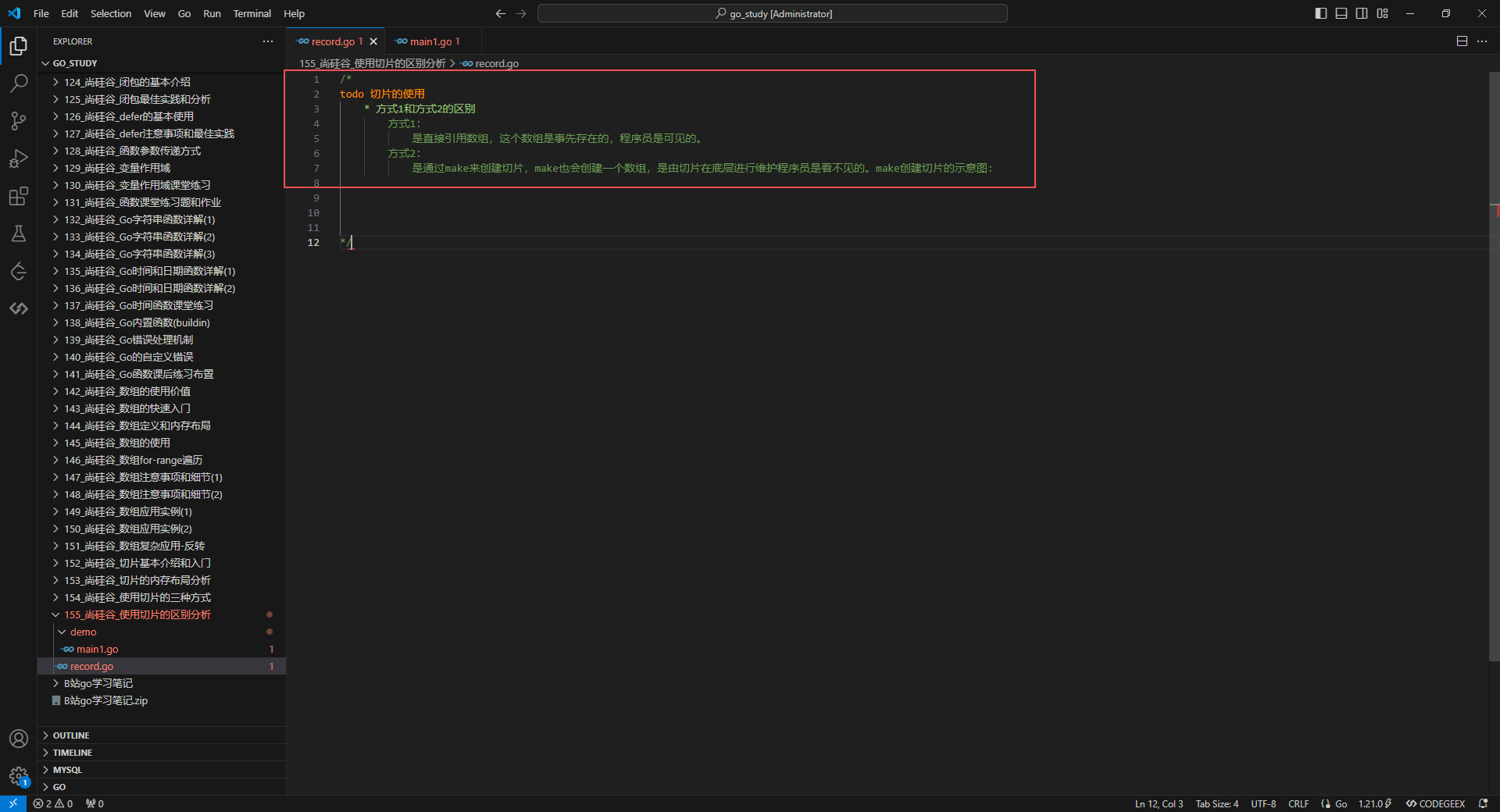Expand folder 152_尚硅谷_切片基本介绍和入门
The image size is (1500, 812).
[x=162, y=563]
